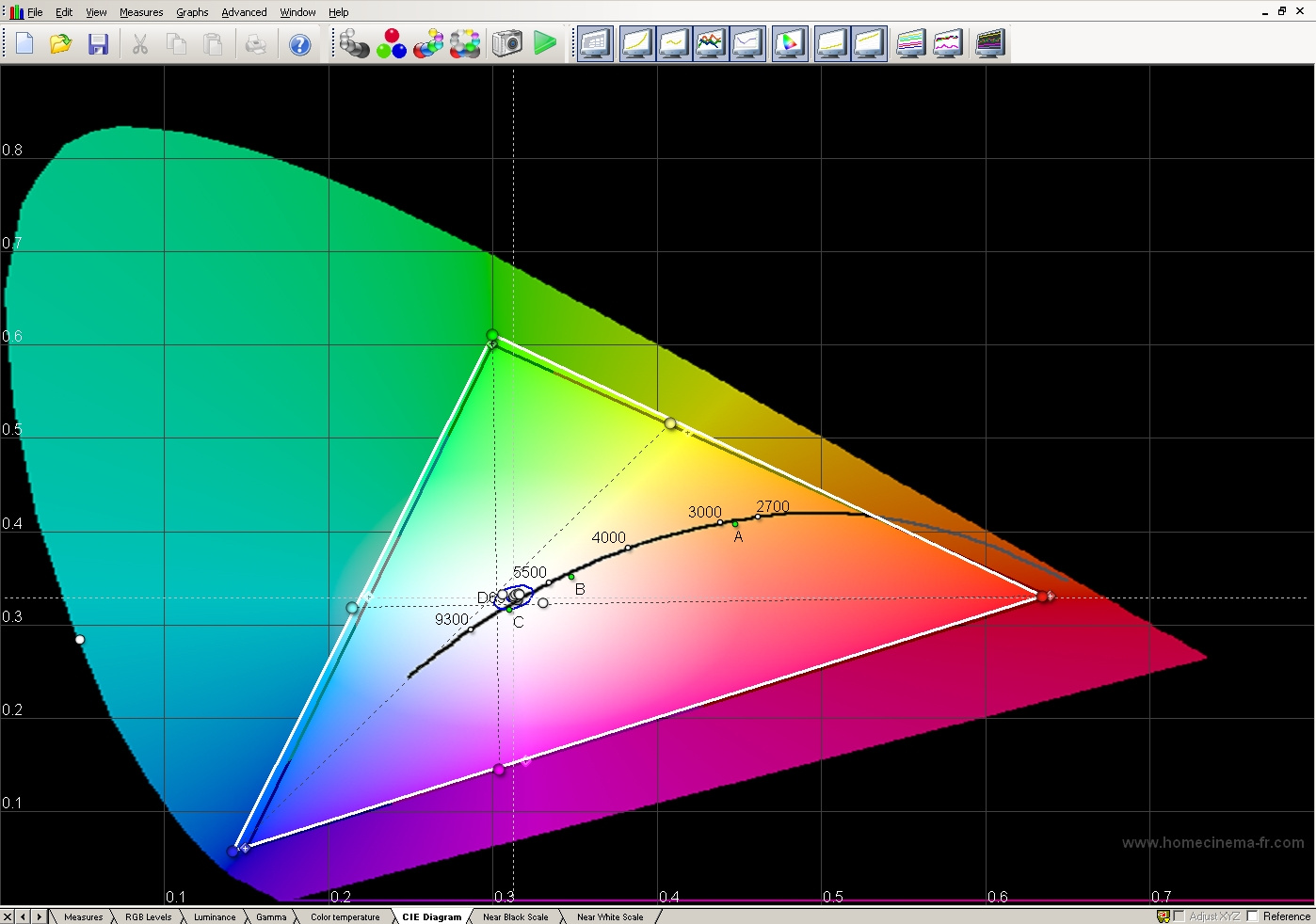Switch to the Gamma tab
The height and width of the screenshot is (924, 1316).
pyautogui.click(x=271, y=916)
